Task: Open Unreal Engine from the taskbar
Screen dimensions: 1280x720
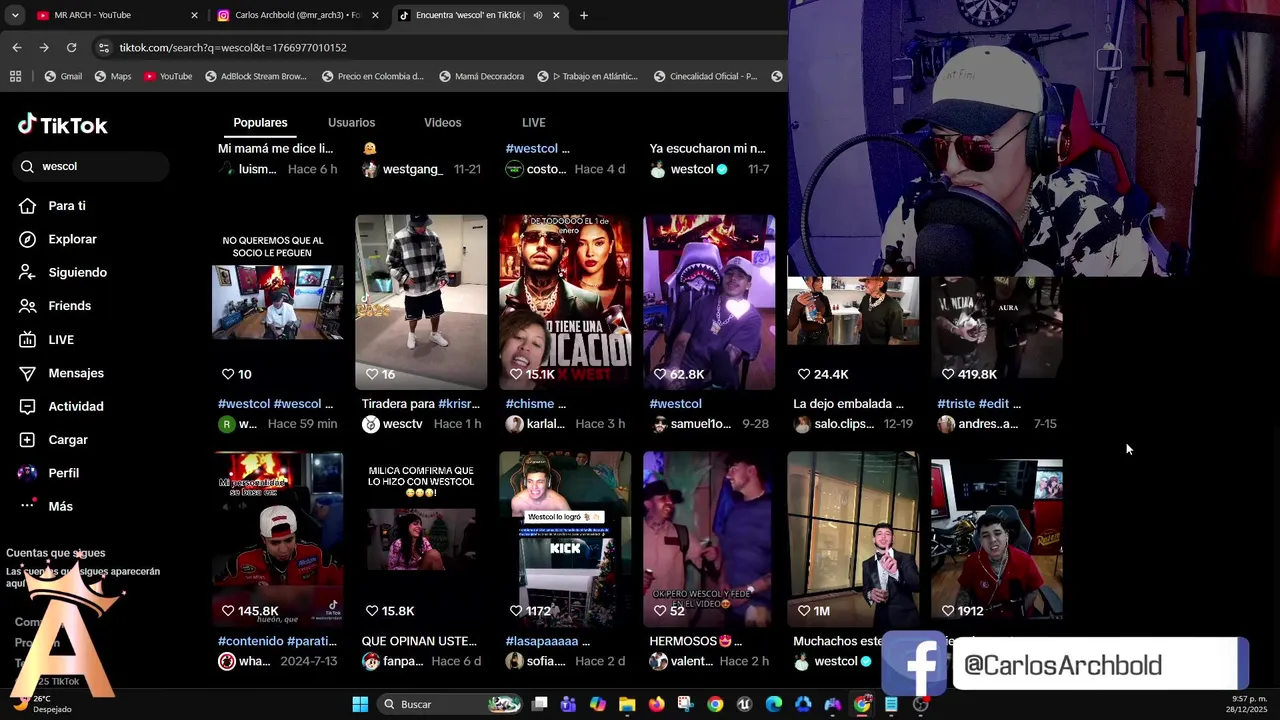Action: pos(744,704)
